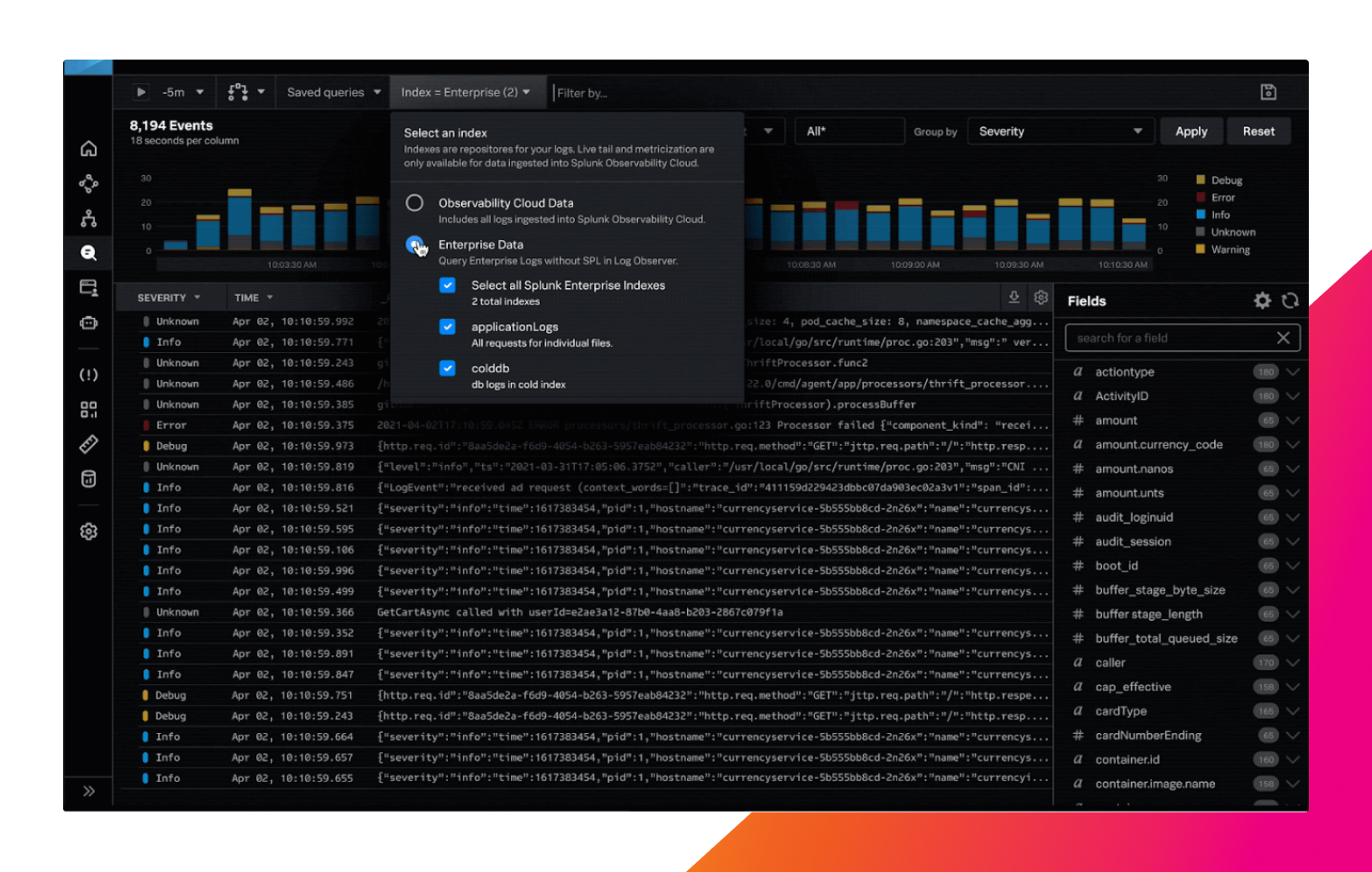The width and height of the screenshot is (1372, 872).
Task: Open the Settings gear in the sidebar
Action: coord(88,531)
